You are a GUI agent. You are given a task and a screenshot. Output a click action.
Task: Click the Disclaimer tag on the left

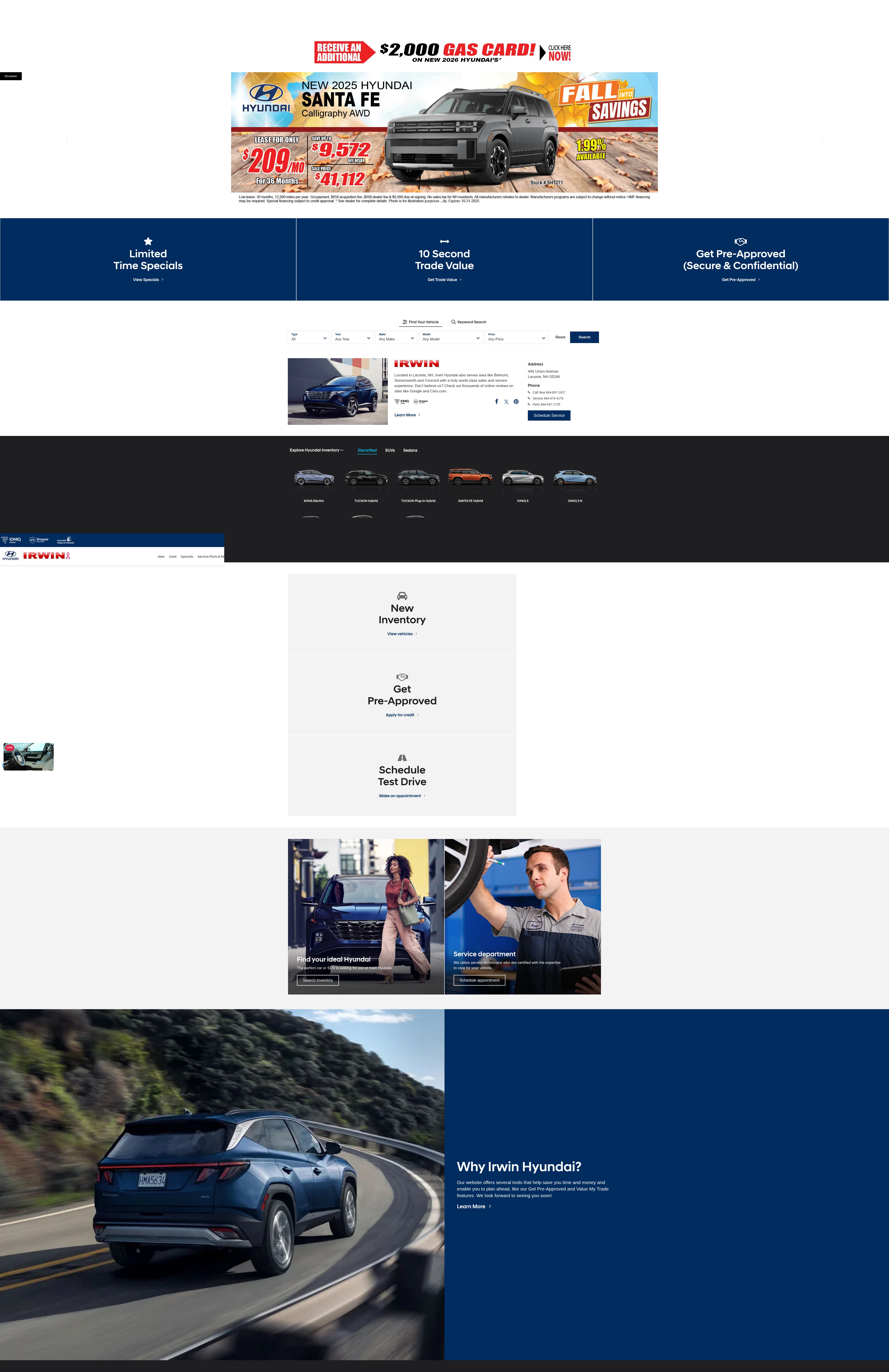pyautogui.click(x=11, y=76)
